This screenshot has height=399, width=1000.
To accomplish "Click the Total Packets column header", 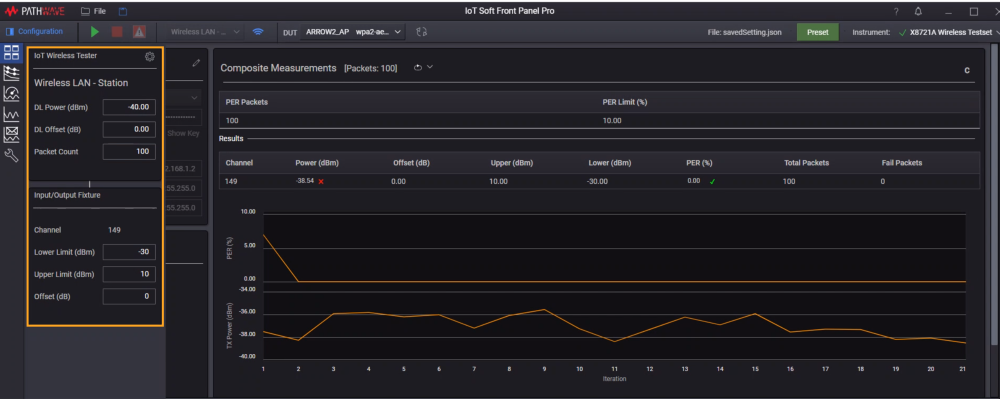I will click(806, 163).
